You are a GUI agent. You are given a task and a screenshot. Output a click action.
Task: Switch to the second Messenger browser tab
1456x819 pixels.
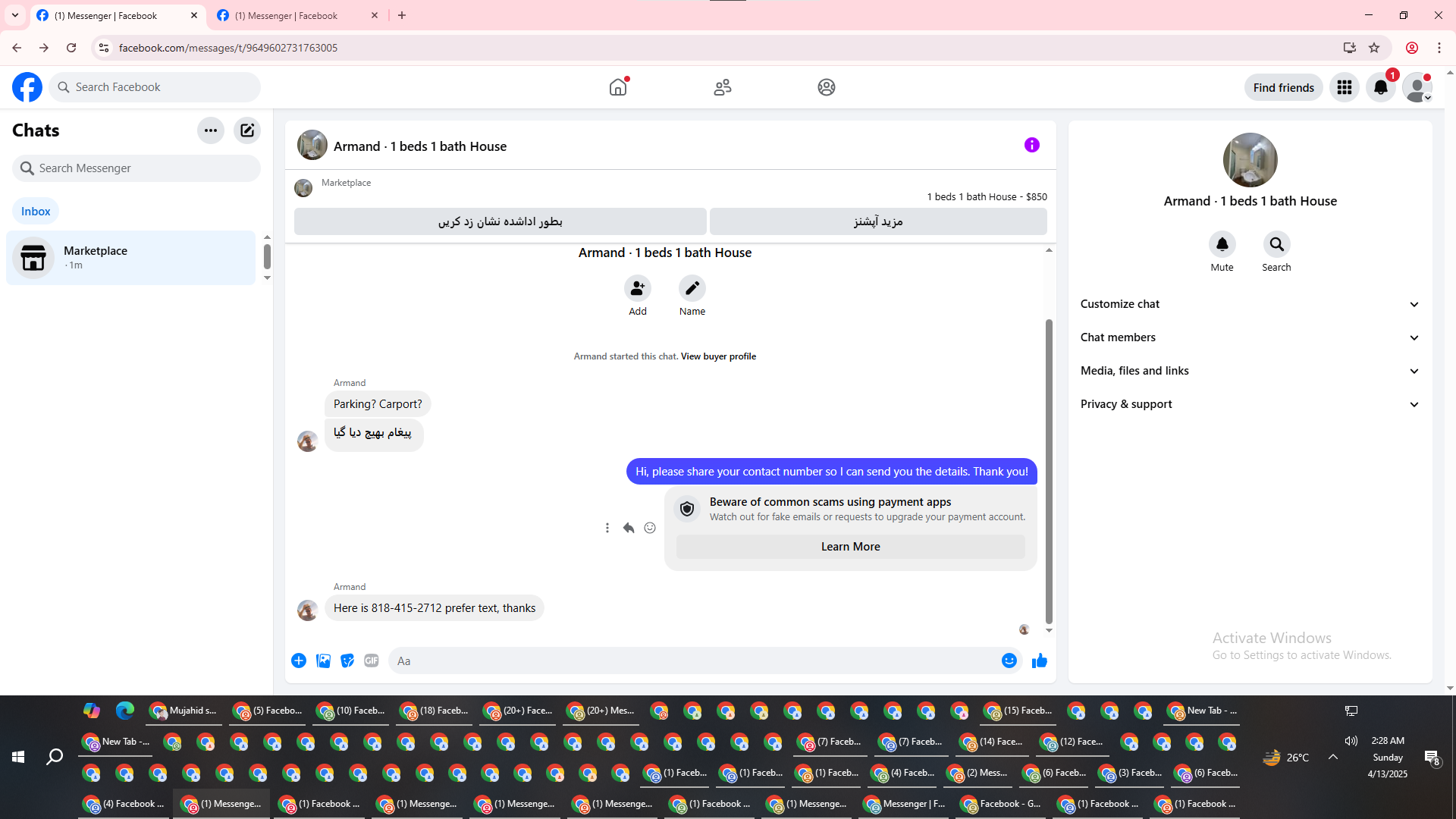[298, 15]
